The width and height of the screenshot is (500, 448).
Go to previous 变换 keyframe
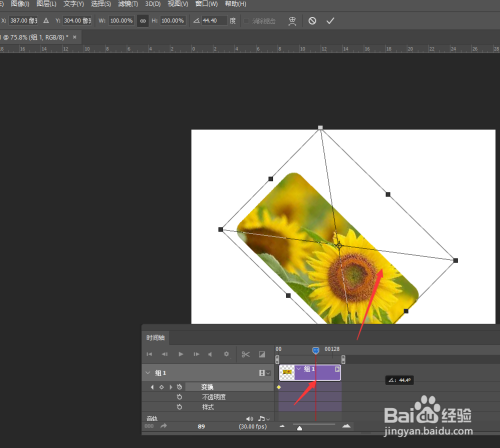coord(152,387)
